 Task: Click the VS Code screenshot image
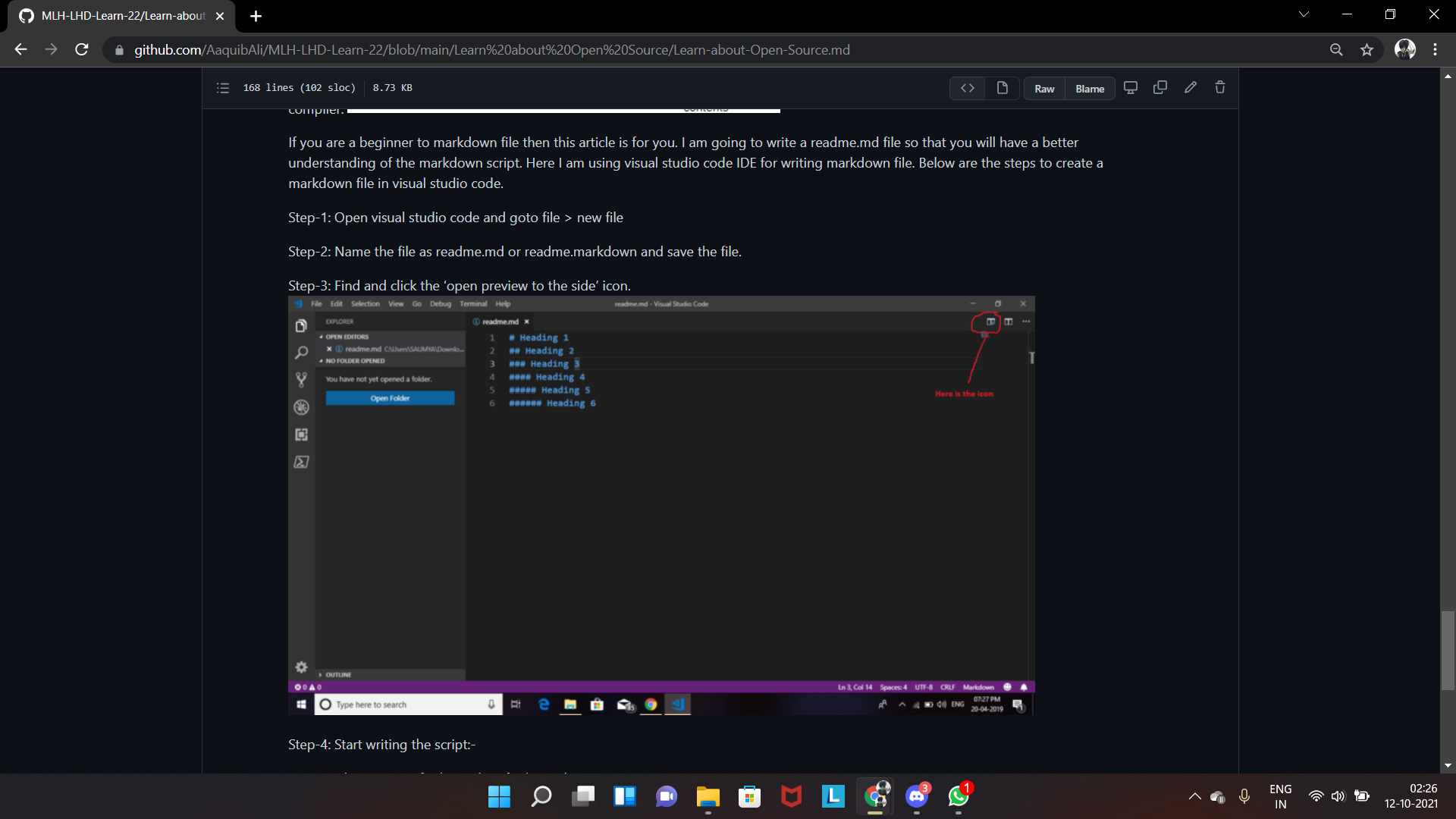pos(661,505)
